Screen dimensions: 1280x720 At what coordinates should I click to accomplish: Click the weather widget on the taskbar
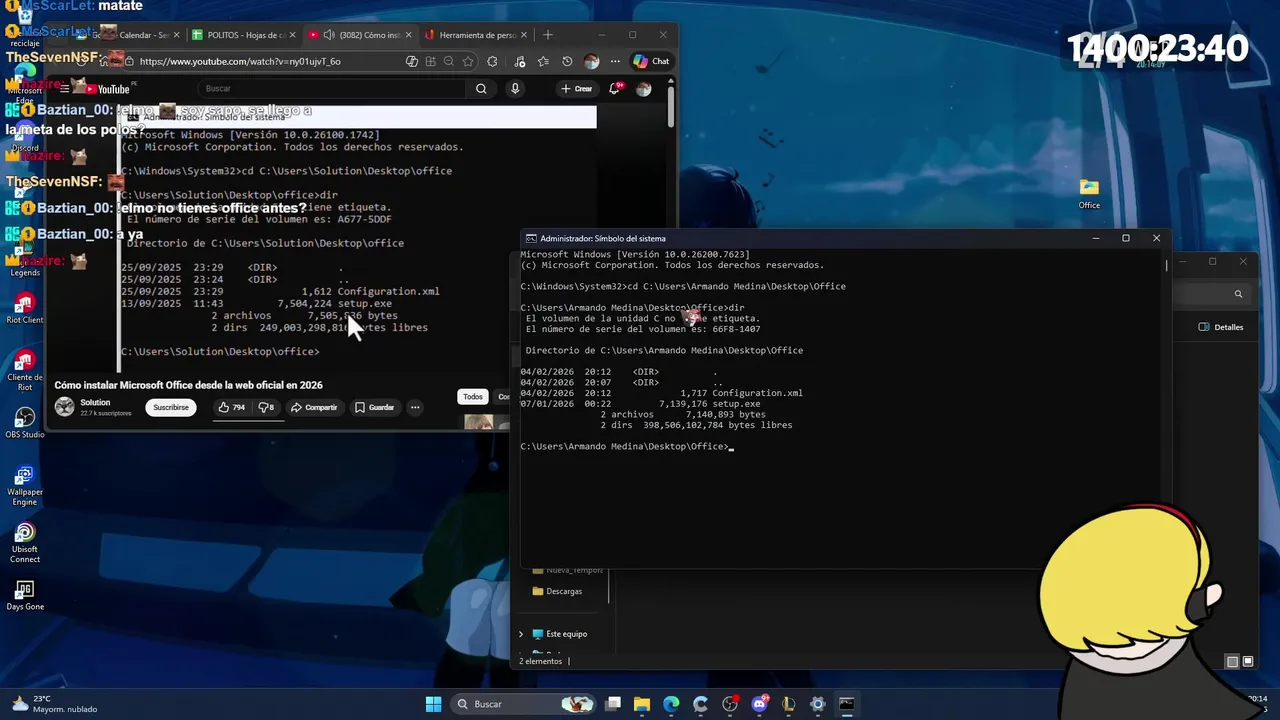coord(55,704)
